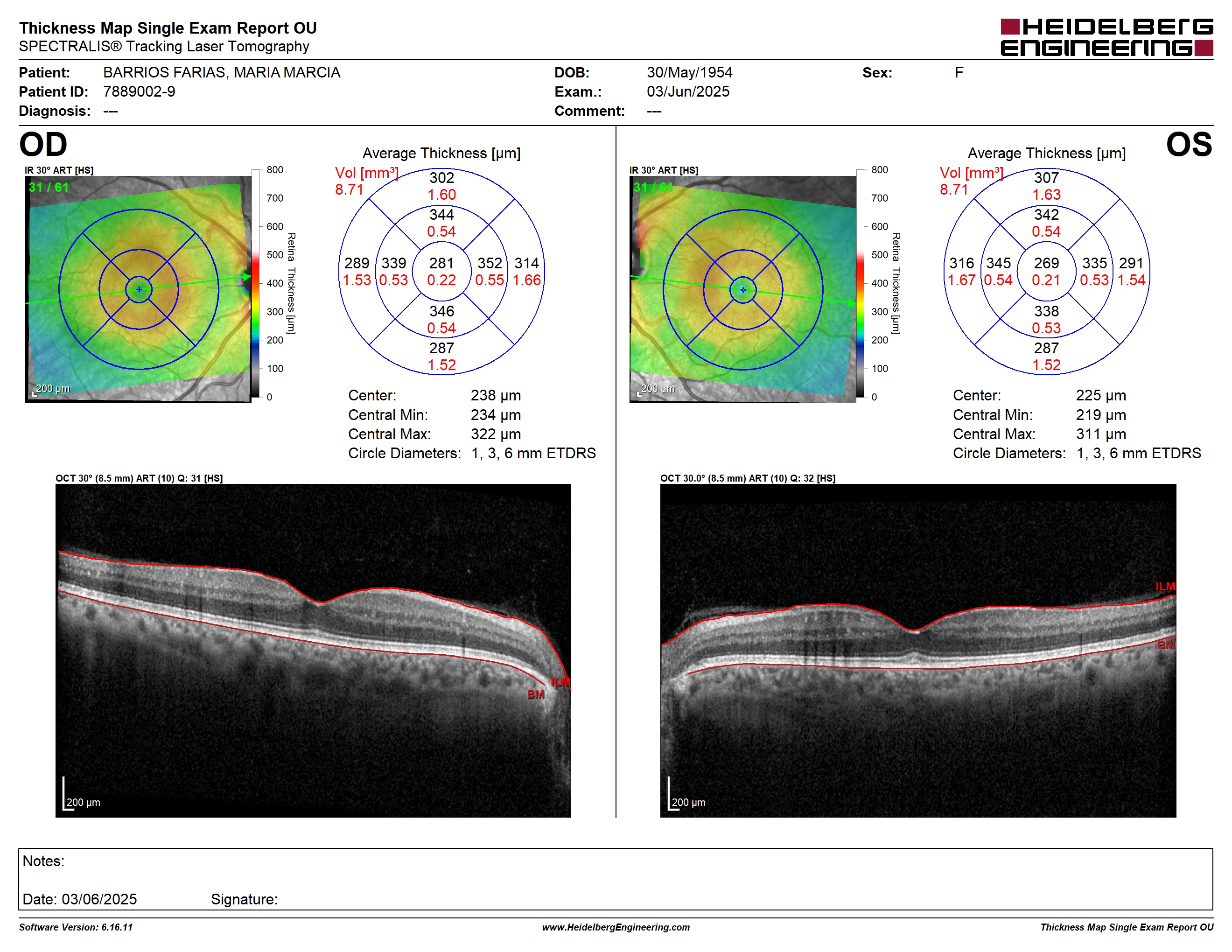Select OD inner superior thickness 344

[x=441, y=215]
